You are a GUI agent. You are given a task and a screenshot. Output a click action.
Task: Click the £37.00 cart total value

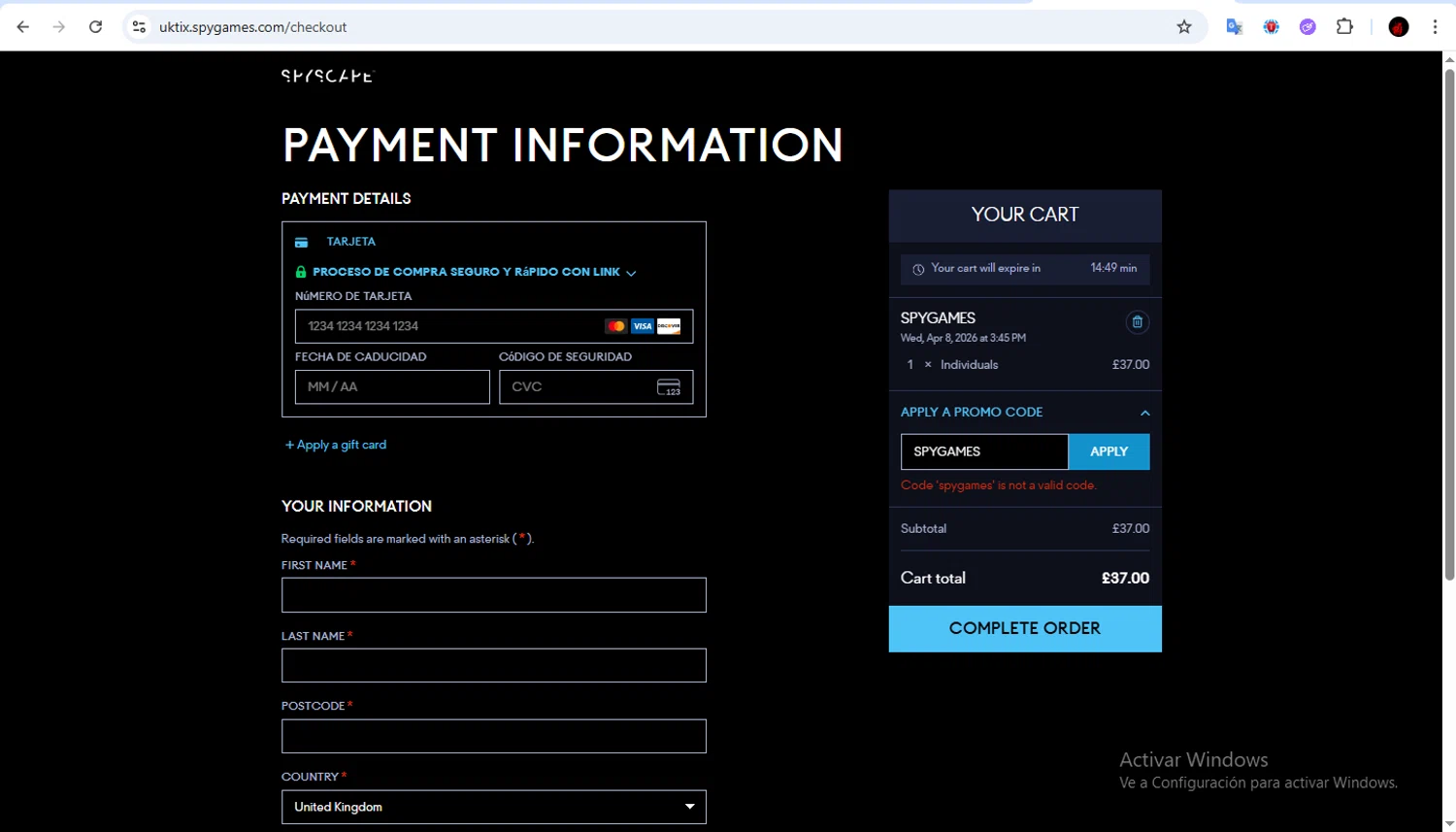1125,578
